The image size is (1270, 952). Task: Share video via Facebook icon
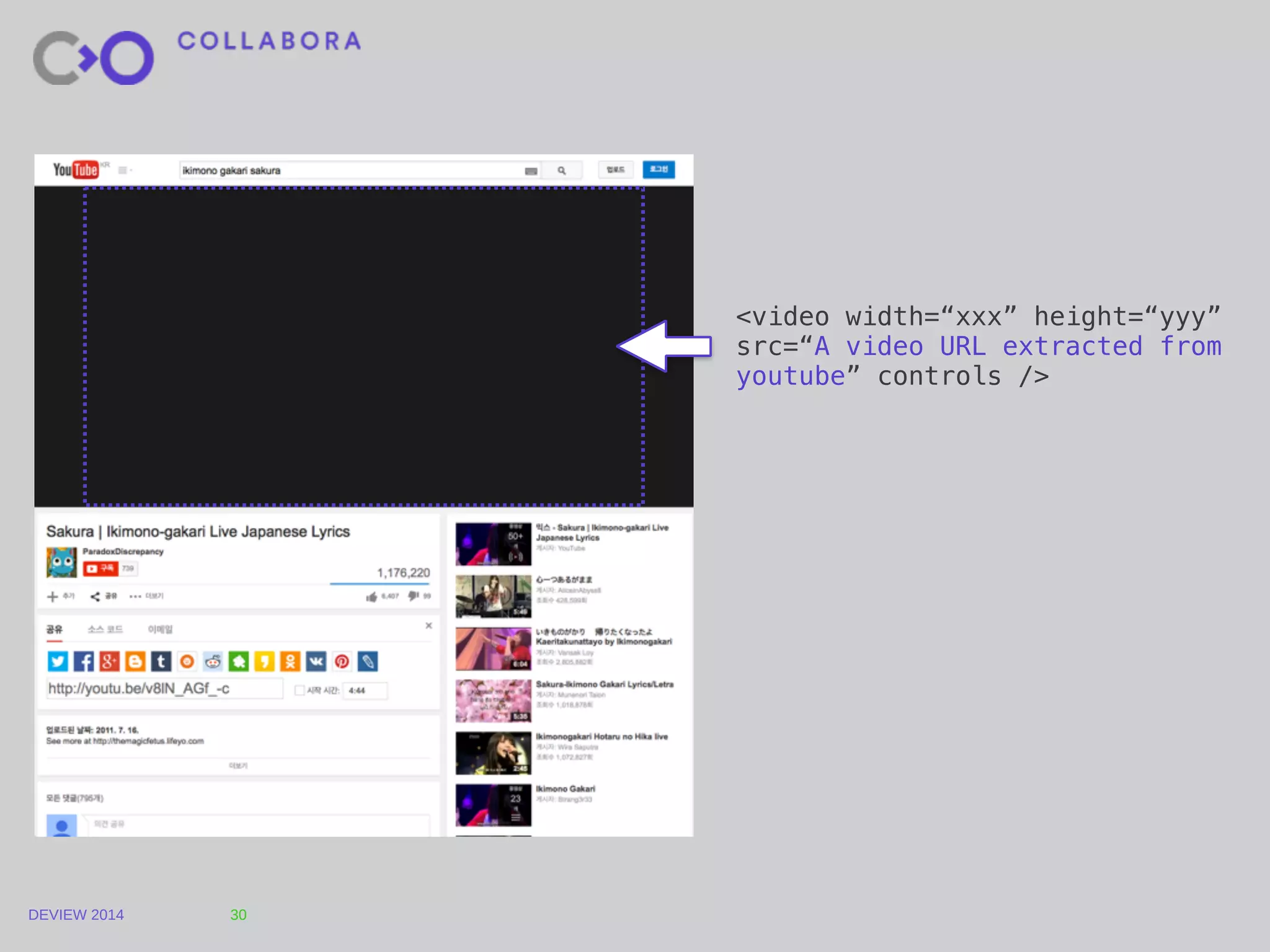pos(84,661)
